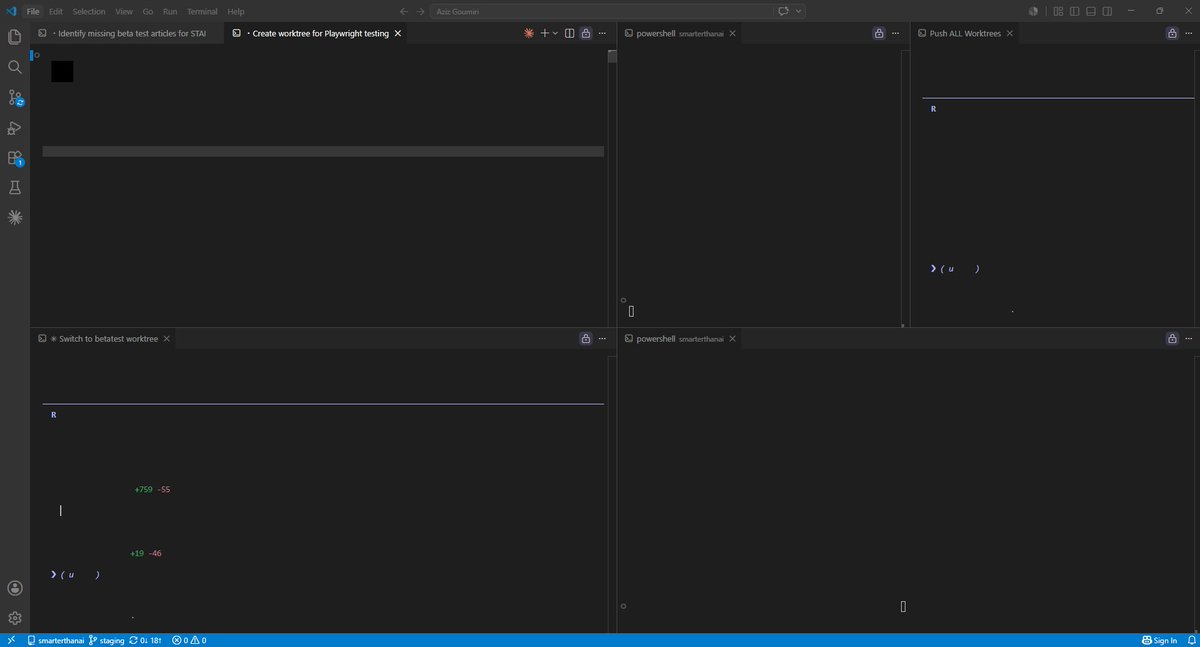Open the Claude starburst icon in activity bar
The width and height of the screenshot is (1200, 647).
click(x=15, y=217)
